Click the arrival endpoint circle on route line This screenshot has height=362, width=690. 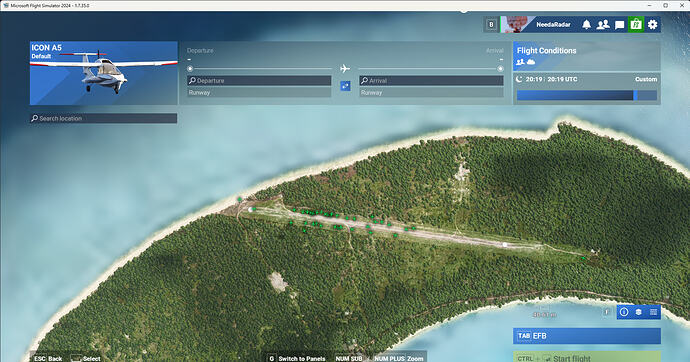(x=500, y=69)
